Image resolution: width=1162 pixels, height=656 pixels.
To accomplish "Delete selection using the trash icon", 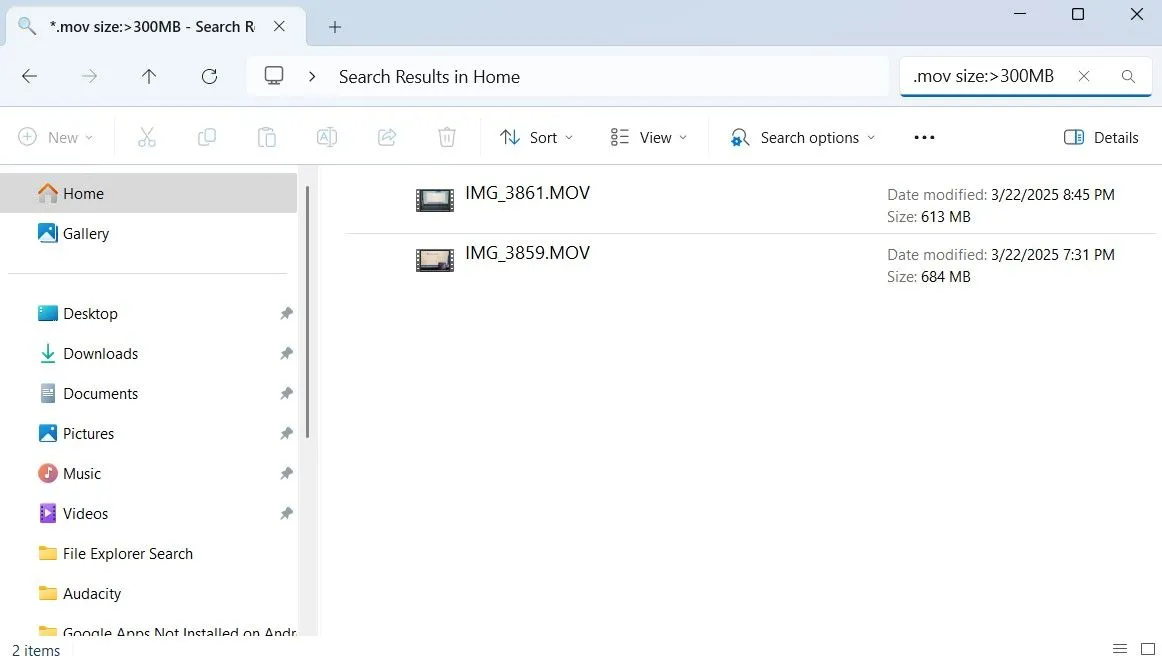I will [x=447, y=137].
